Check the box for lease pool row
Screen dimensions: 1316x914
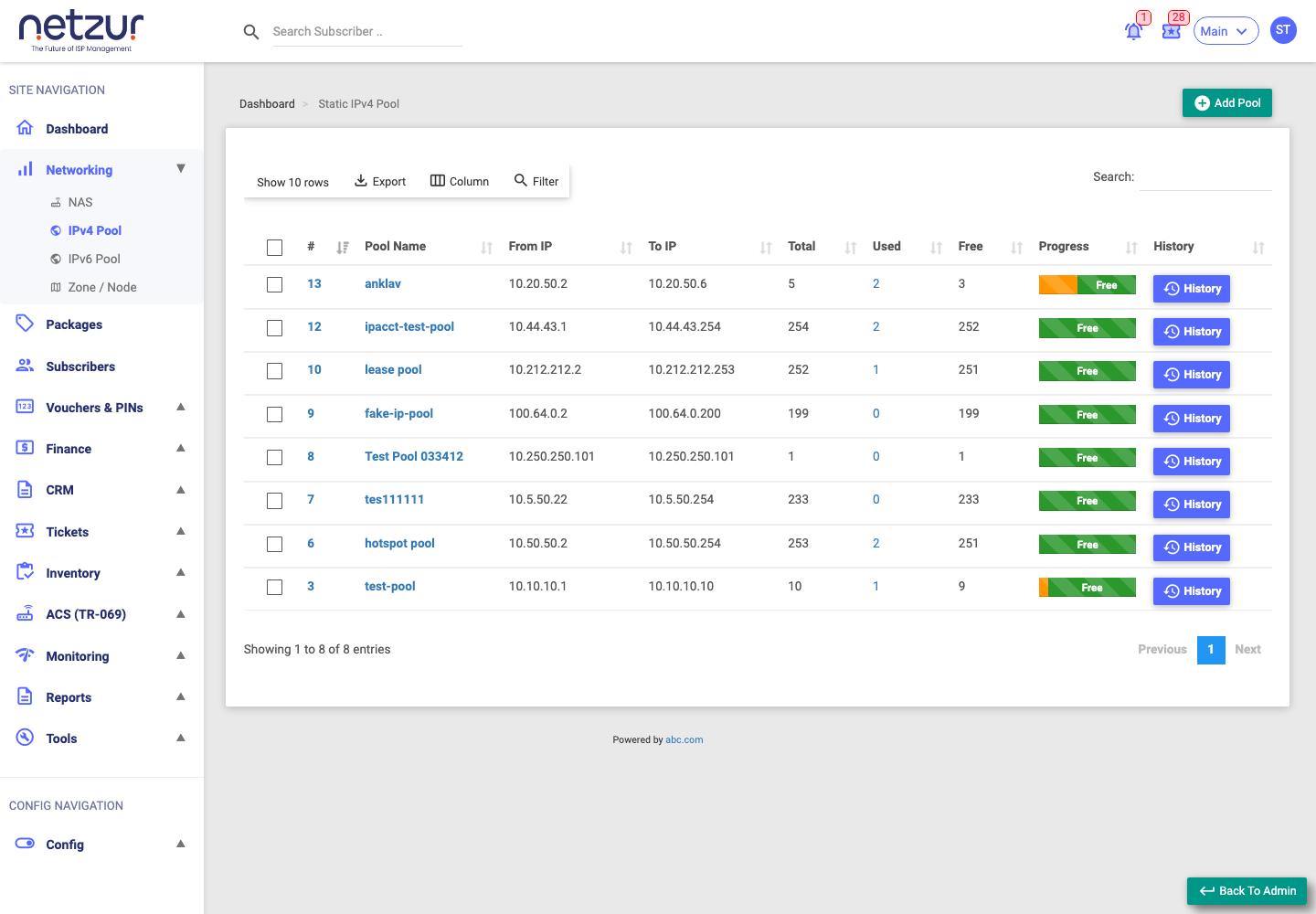pos(274,370)
